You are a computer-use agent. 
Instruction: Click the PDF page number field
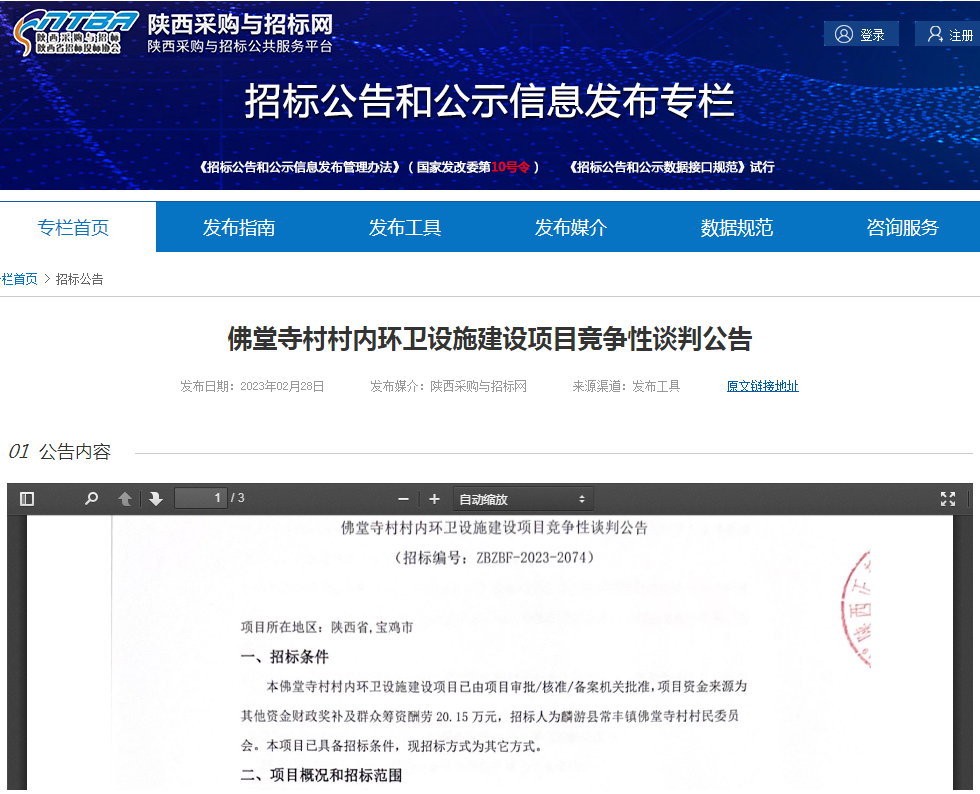coord(200,498)
